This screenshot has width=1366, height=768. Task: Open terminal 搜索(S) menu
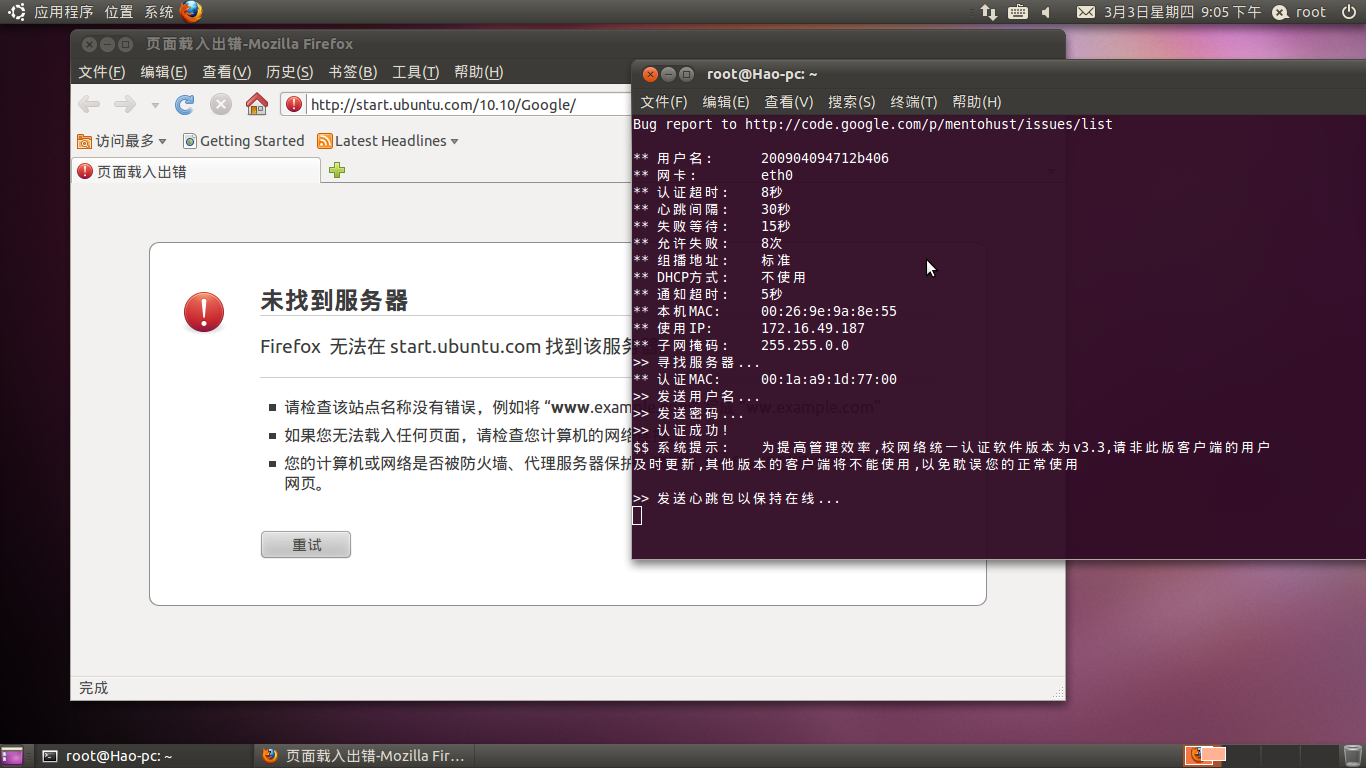pos(852,102)
